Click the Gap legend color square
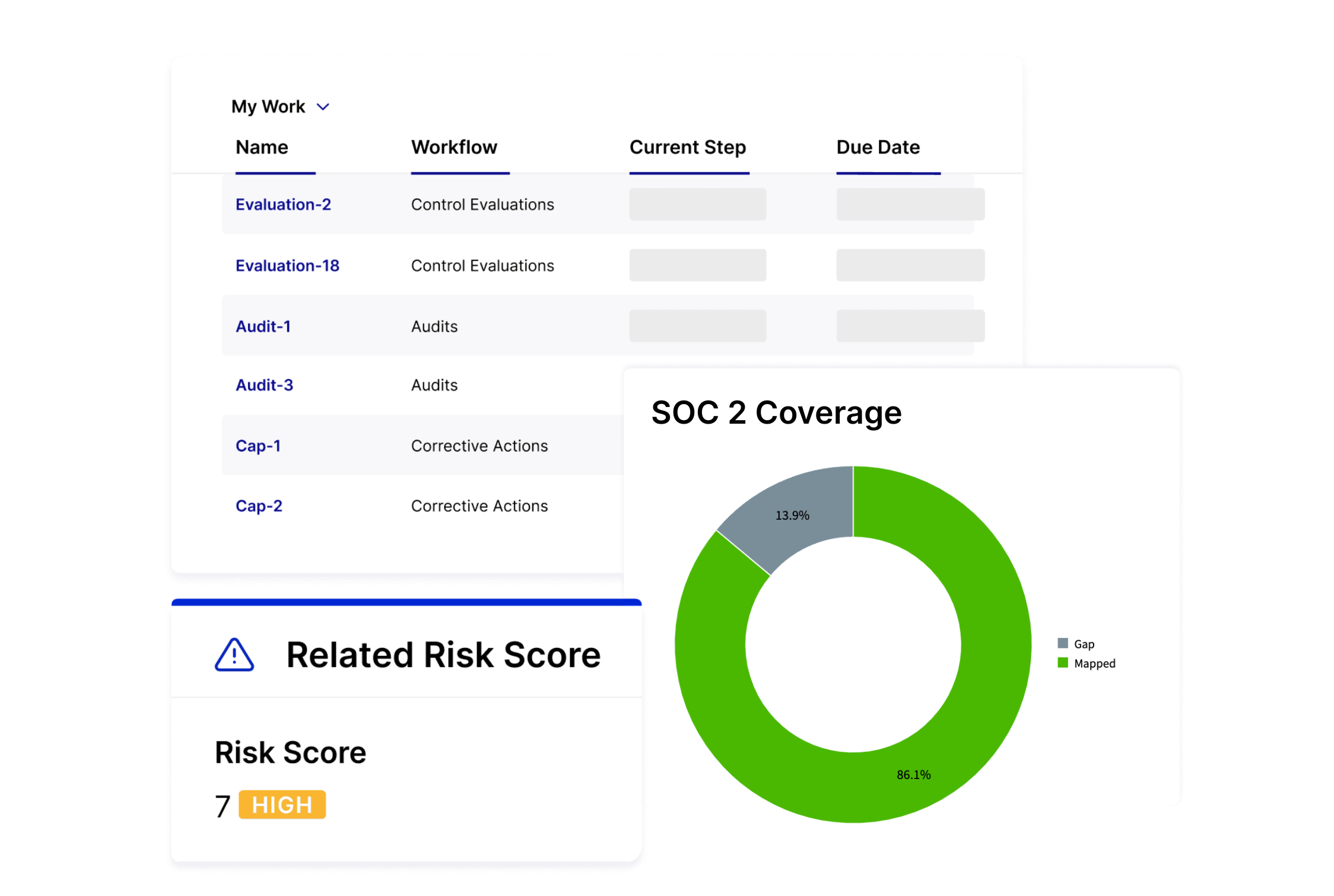1334x896 pixels. tap(1063, 643)
